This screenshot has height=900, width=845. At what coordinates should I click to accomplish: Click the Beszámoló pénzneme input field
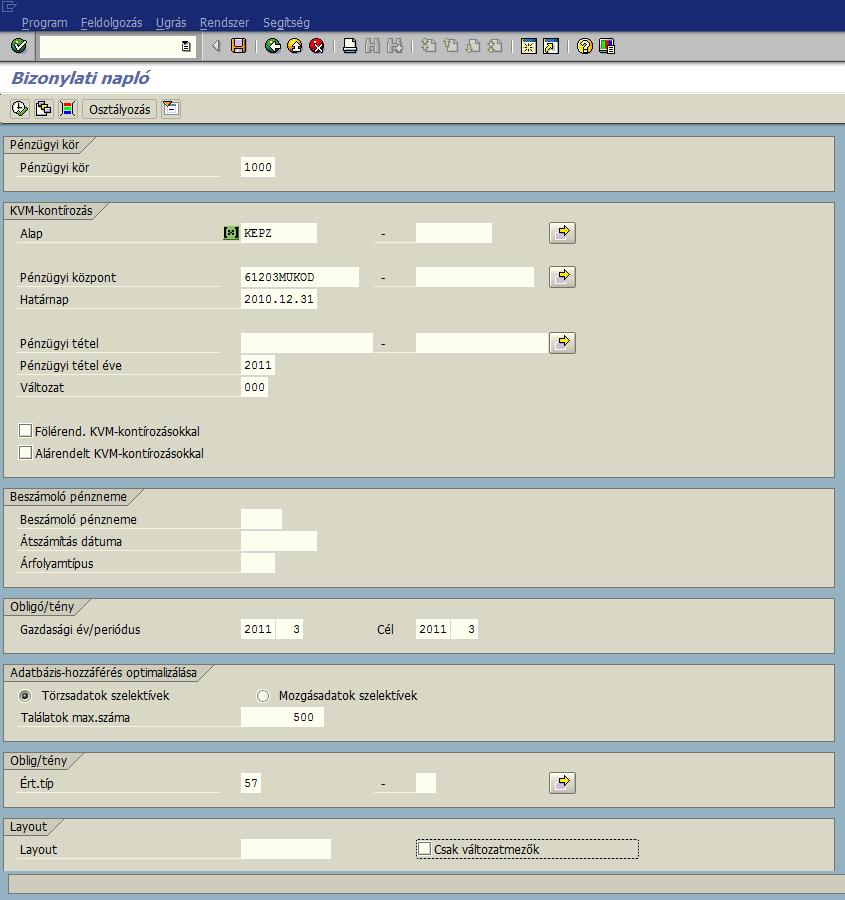[x=261, y=519]
